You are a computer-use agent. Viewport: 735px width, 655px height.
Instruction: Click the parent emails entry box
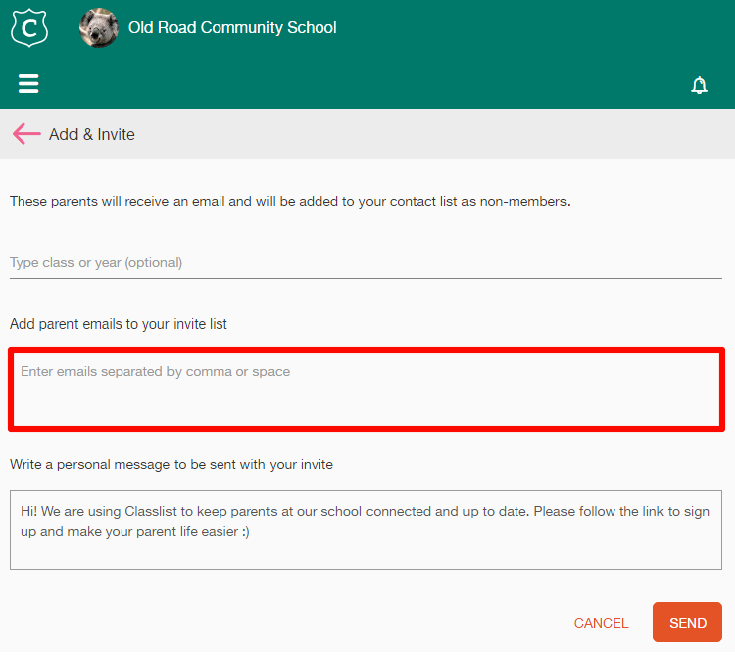pos(367,390)
